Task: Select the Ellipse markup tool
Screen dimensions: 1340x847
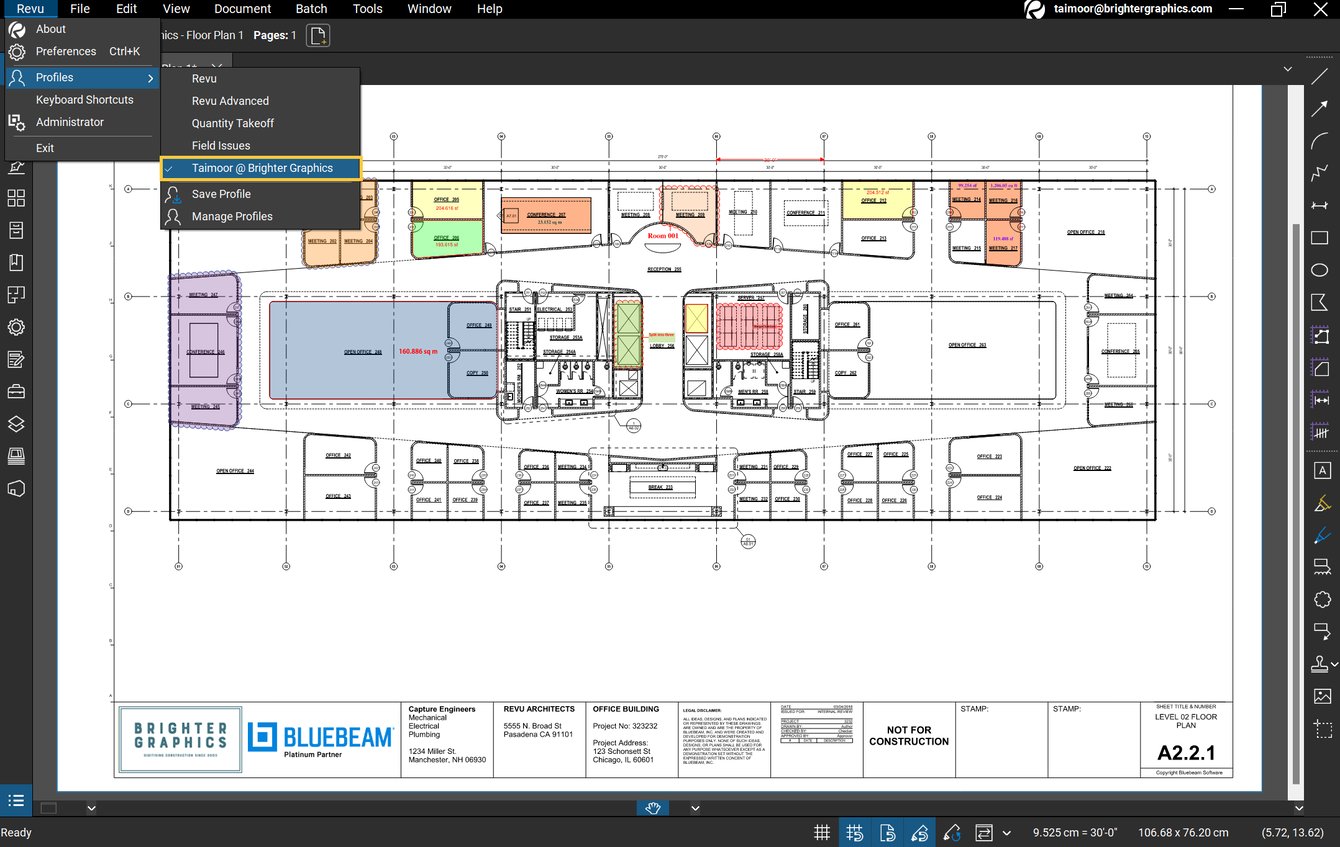Action: (1322, 269)
